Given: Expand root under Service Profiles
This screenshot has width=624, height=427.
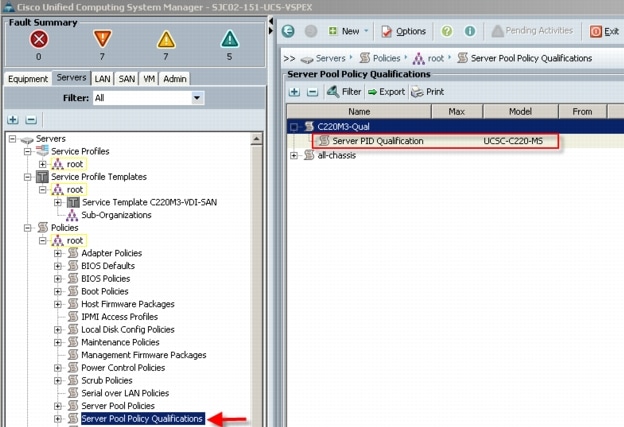Looking at the screenshot, I should (x=43, y=164).
